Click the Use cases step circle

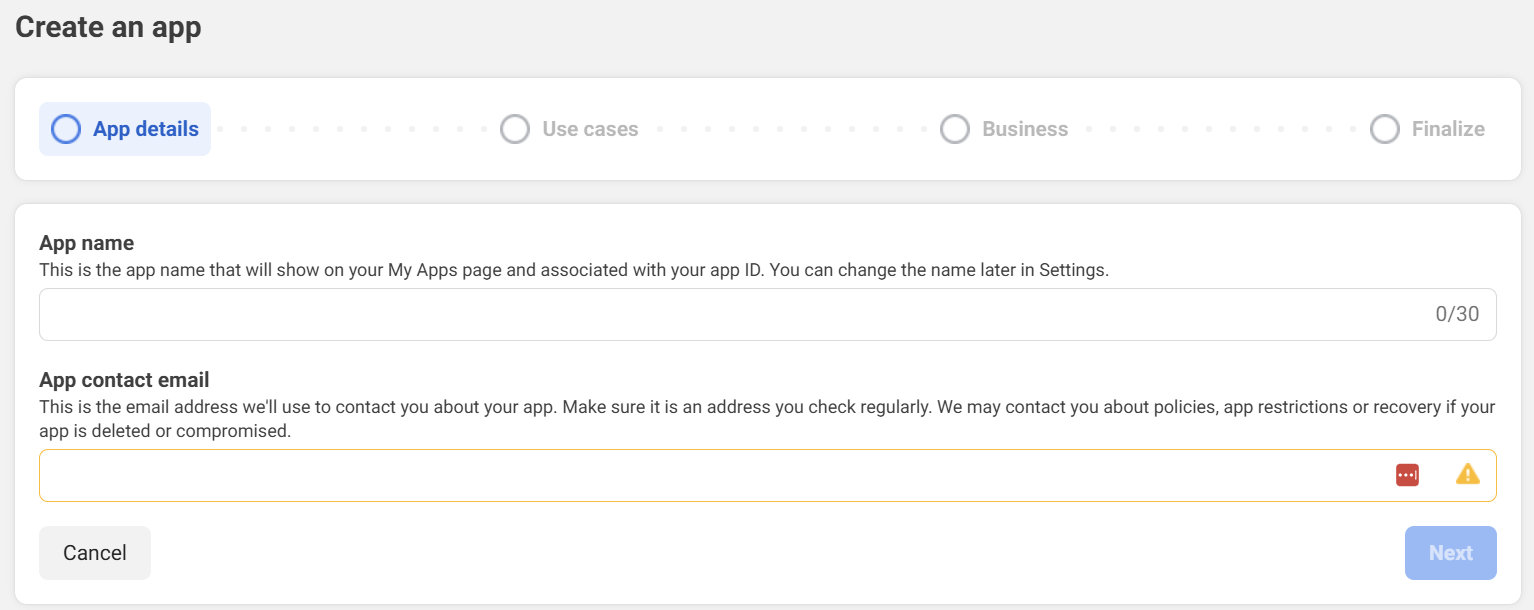point(515,129)
